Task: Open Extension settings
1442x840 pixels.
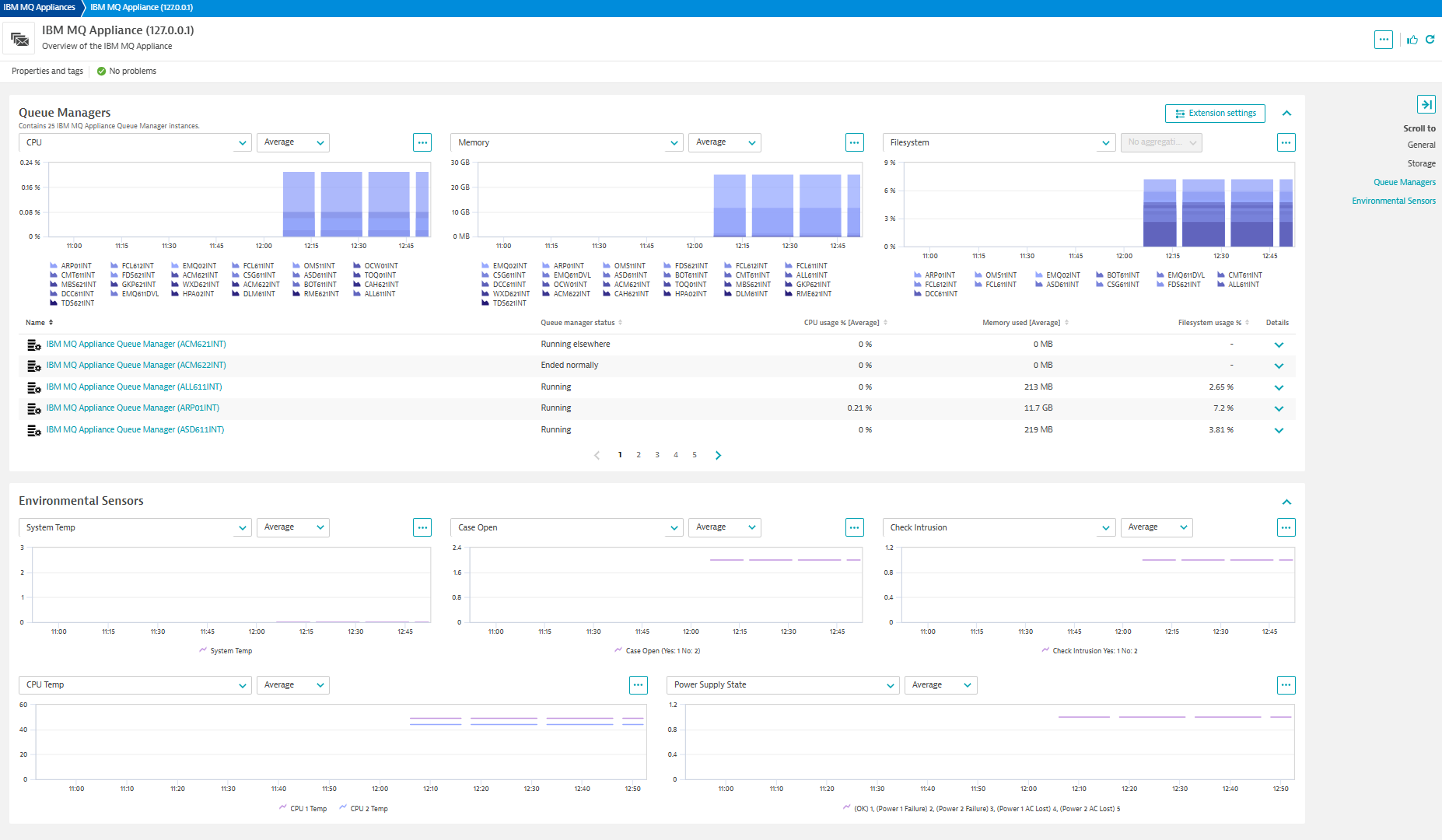Action: click(1215, 114)
